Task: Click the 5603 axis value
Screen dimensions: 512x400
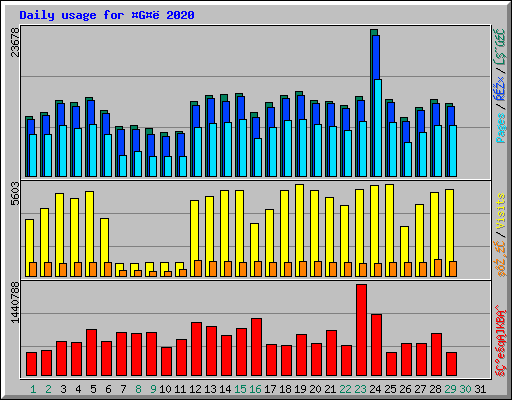Action: [x=15, y=194]
